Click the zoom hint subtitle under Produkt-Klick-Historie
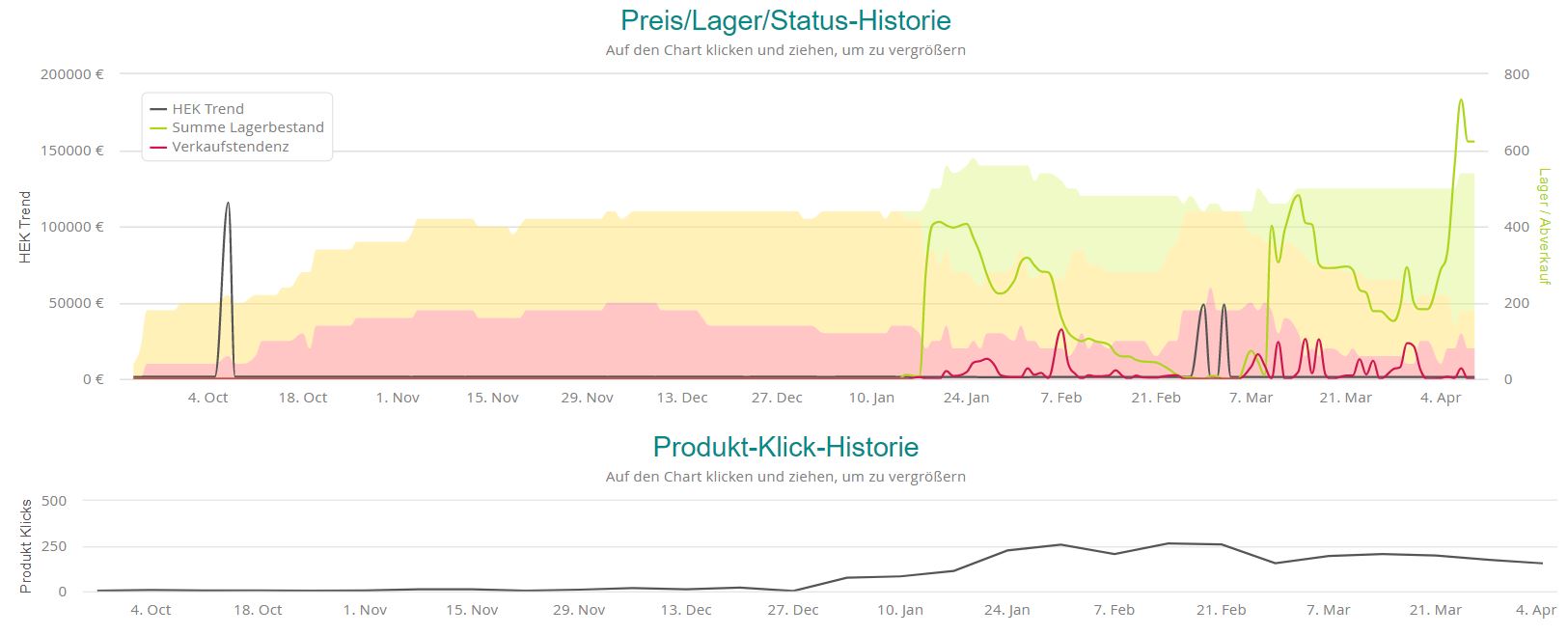 coord(784,477)
